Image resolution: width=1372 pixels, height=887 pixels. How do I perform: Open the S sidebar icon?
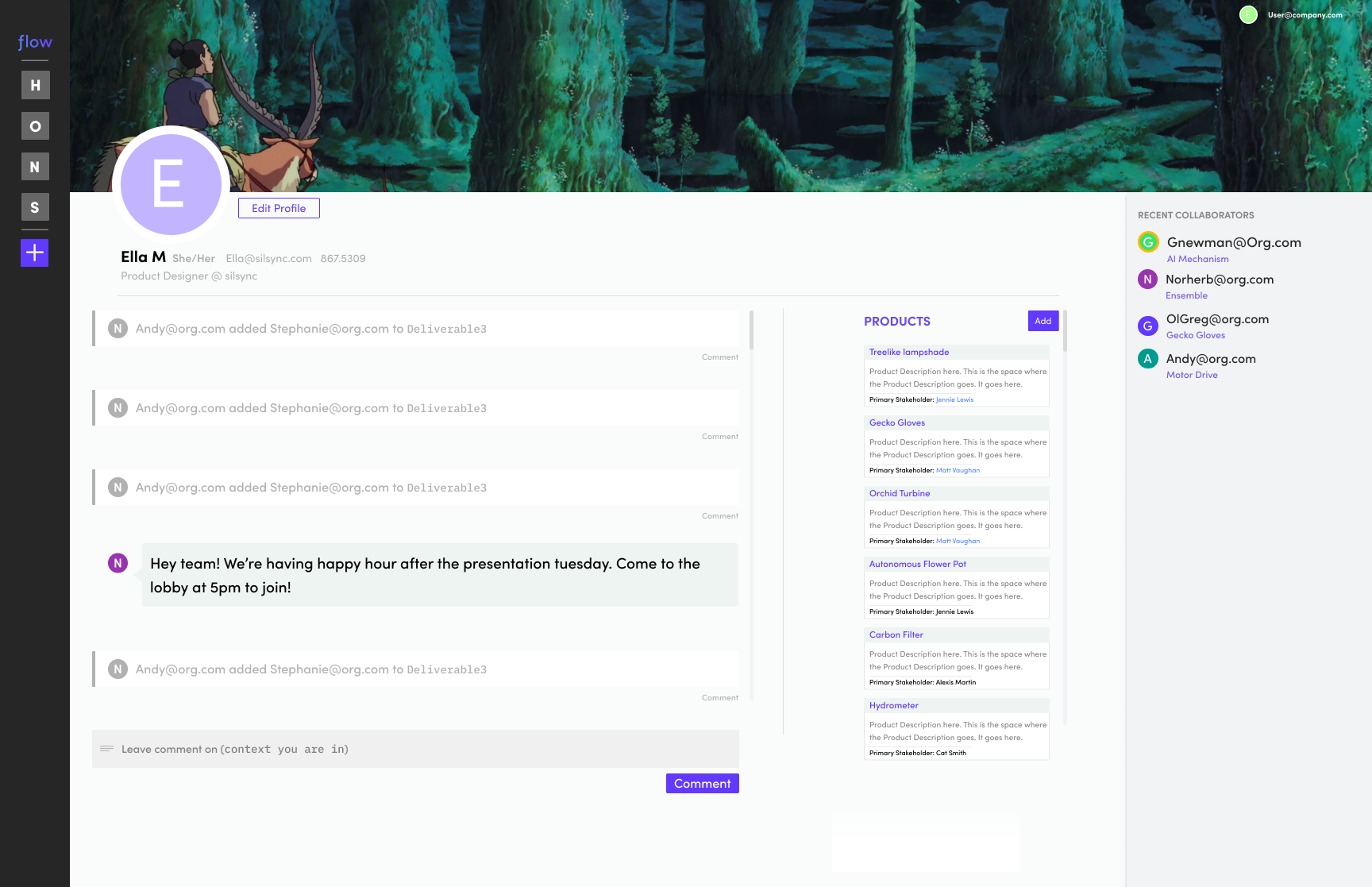point(35,207)
